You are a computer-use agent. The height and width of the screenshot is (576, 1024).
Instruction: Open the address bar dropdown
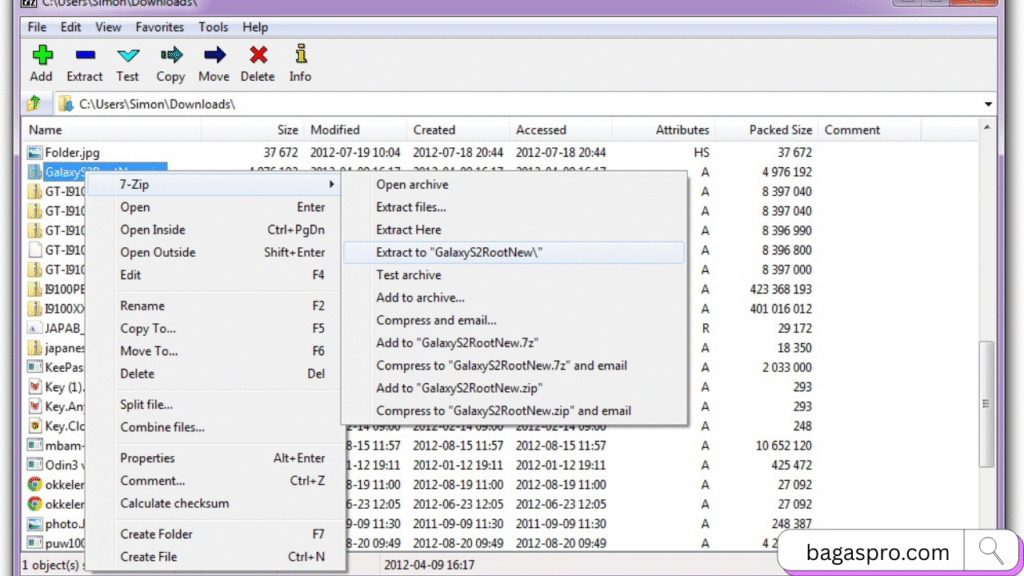(x=986, y=103)
